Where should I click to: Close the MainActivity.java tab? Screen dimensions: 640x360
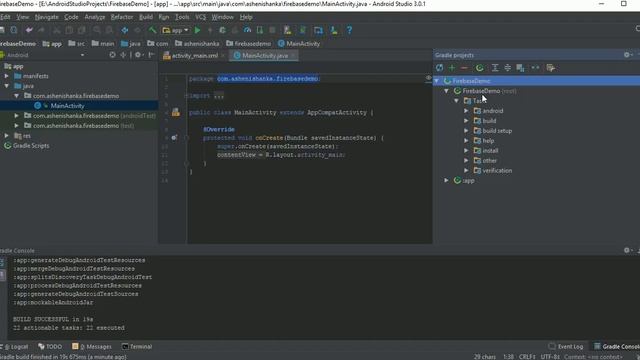[x=293, y=56]
